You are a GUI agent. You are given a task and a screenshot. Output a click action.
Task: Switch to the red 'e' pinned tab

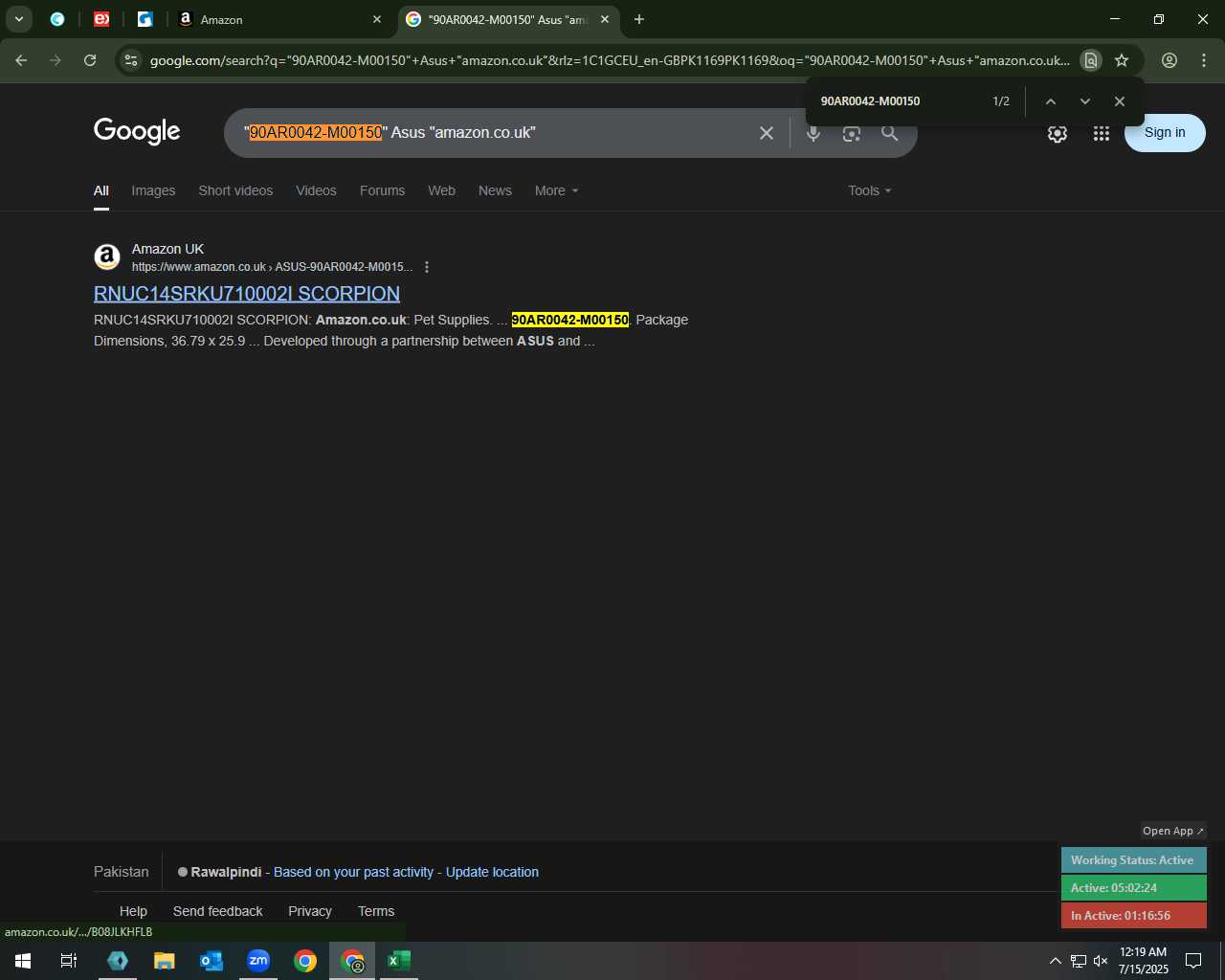pos(101,19)
